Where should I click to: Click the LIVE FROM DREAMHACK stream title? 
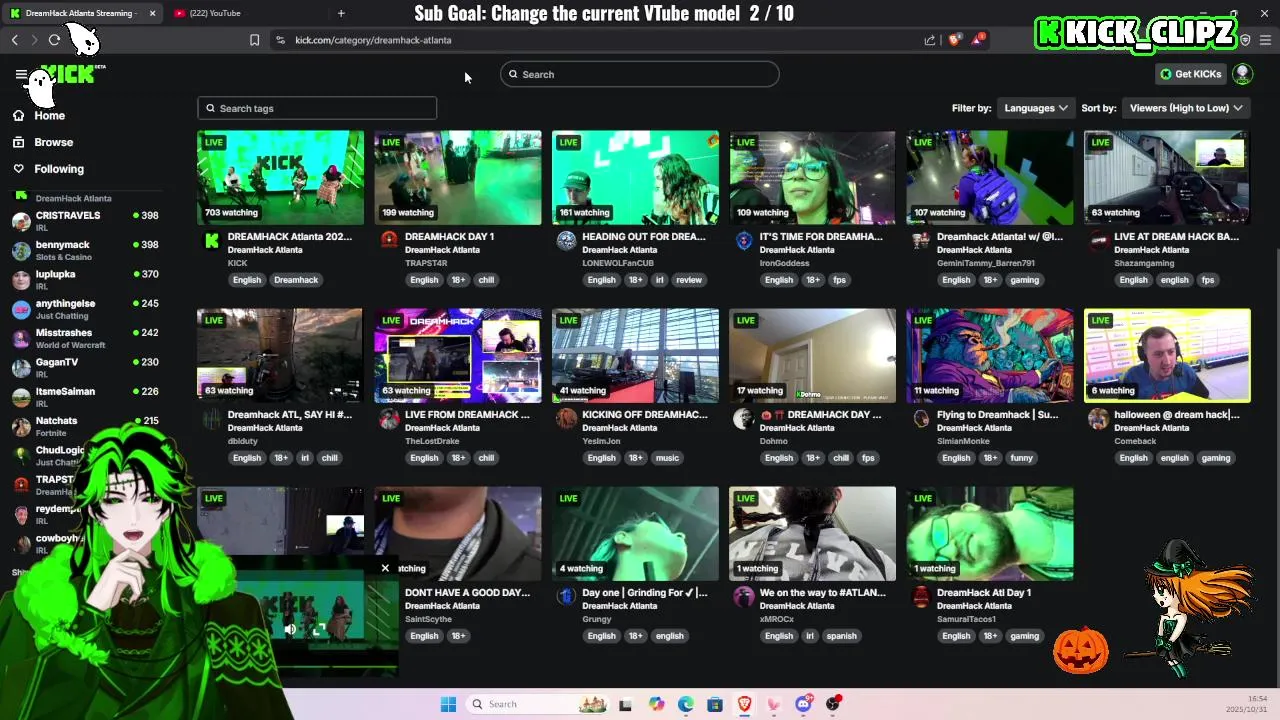467,415
